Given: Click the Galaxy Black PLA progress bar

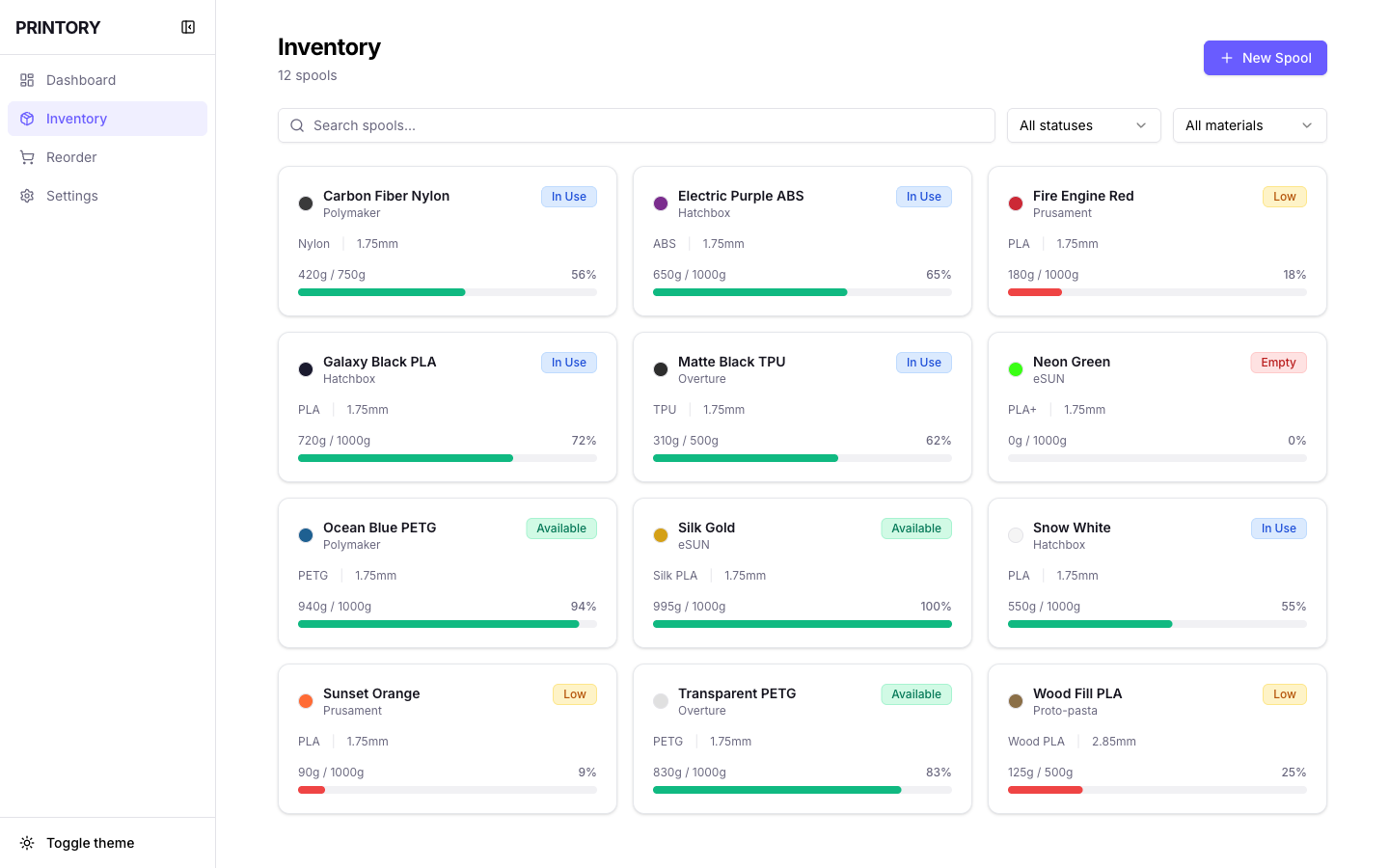Looking at the screenshot, I should point(447,458).
